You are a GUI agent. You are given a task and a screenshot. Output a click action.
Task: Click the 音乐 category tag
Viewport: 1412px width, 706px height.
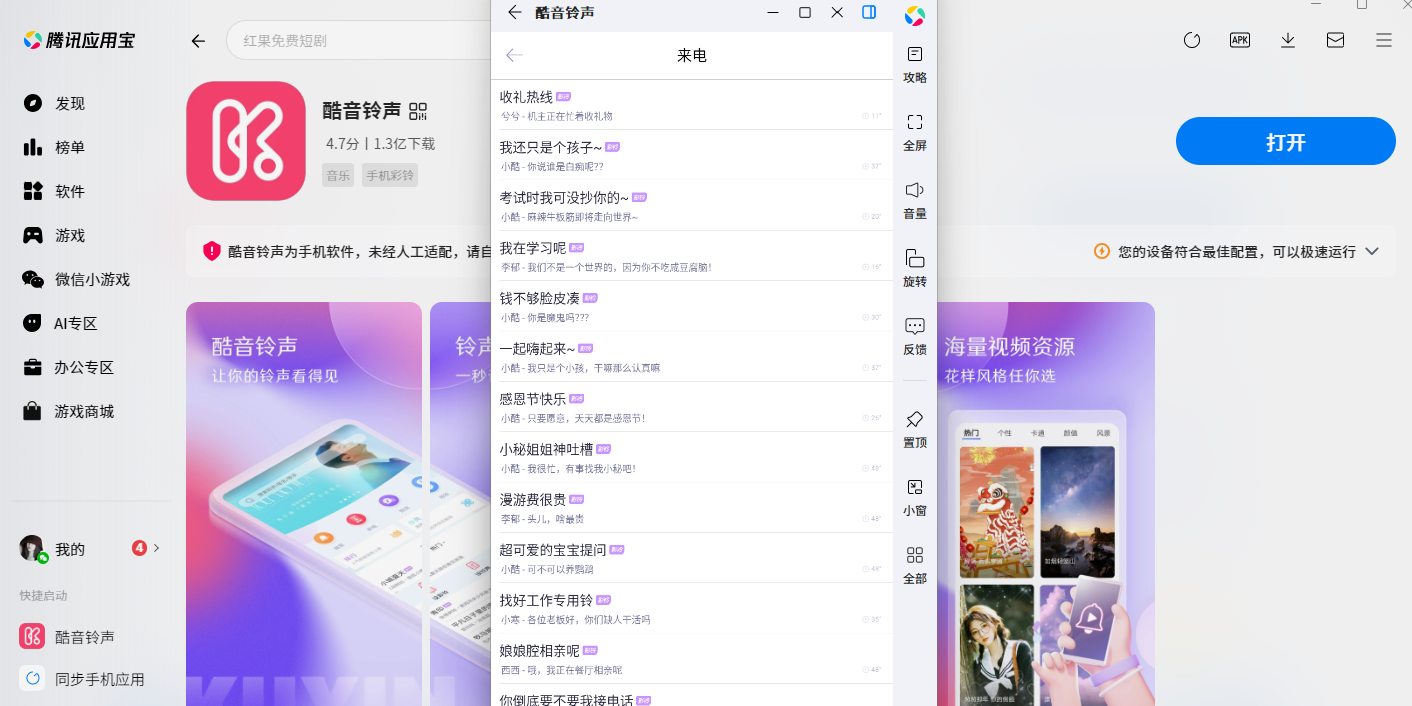[338, 175]
